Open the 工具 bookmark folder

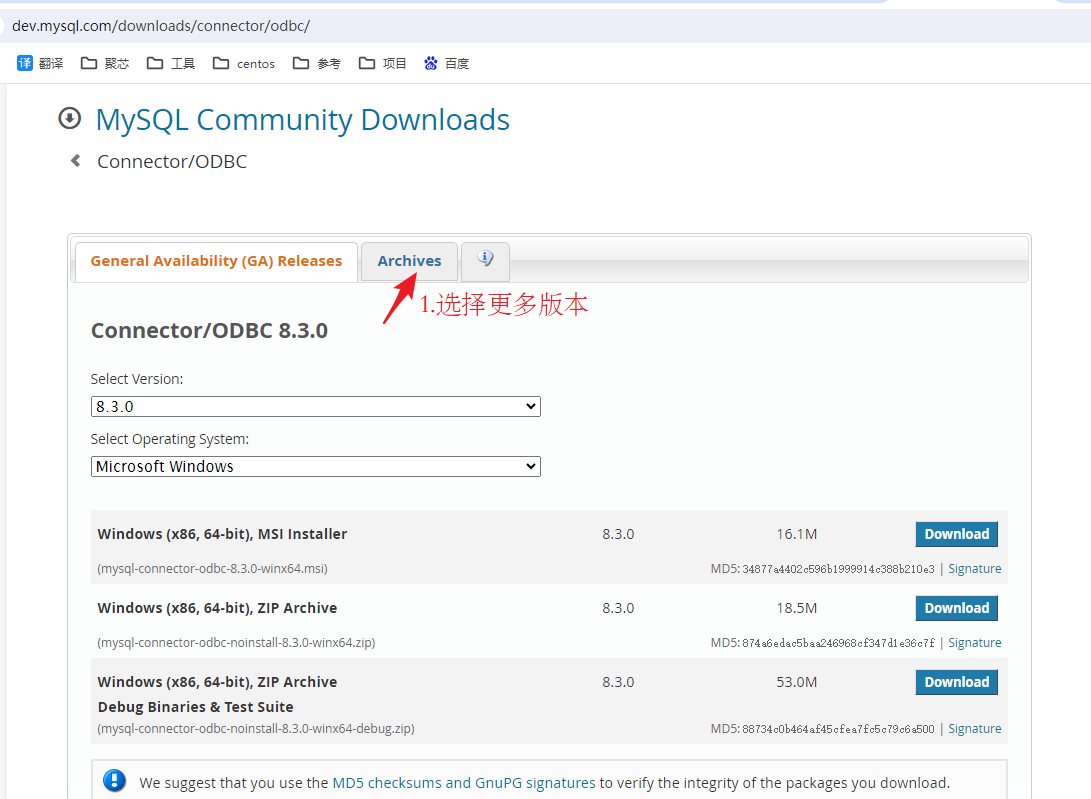tap(171, 63)
